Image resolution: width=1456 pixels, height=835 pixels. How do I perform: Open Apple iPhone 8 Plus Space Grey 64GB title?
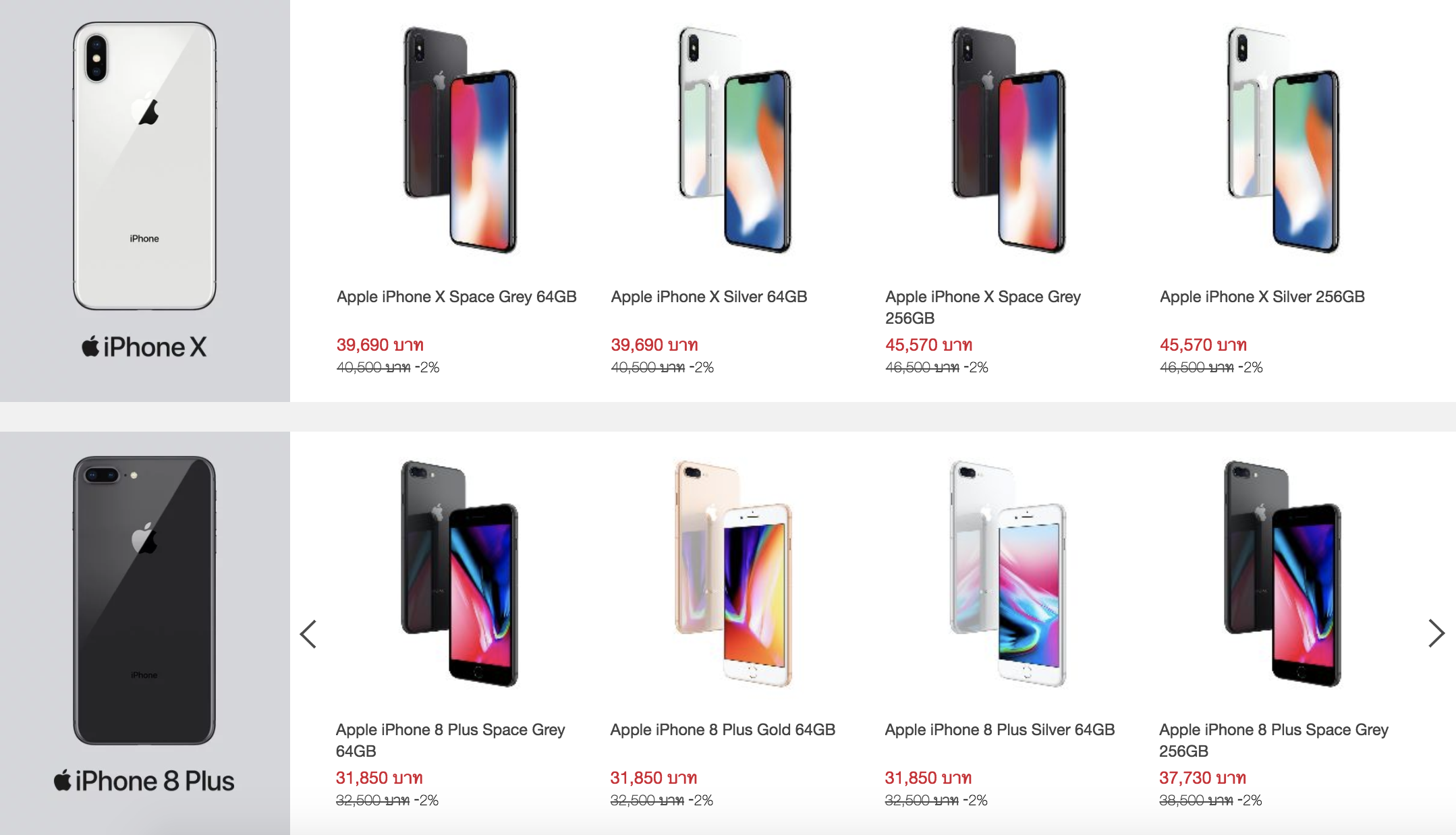pos(450,740)
